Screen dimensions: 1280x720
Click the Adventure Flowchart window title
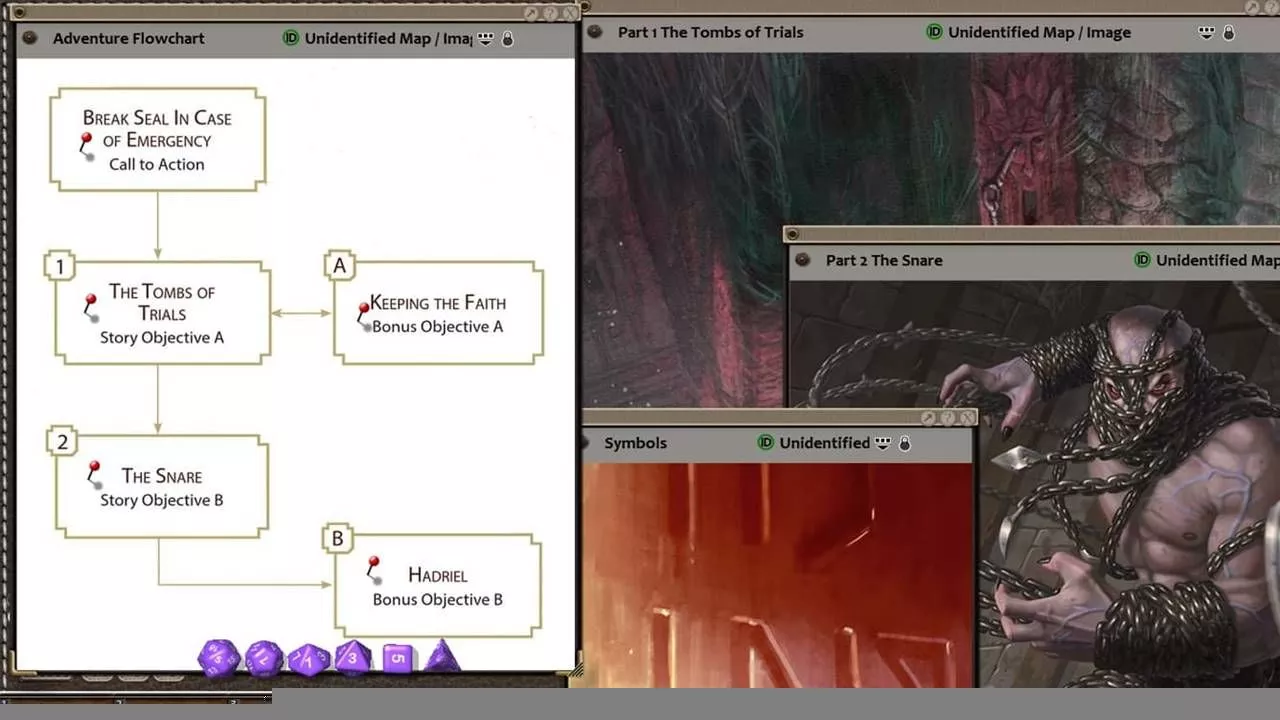click(x=128, y=38)
